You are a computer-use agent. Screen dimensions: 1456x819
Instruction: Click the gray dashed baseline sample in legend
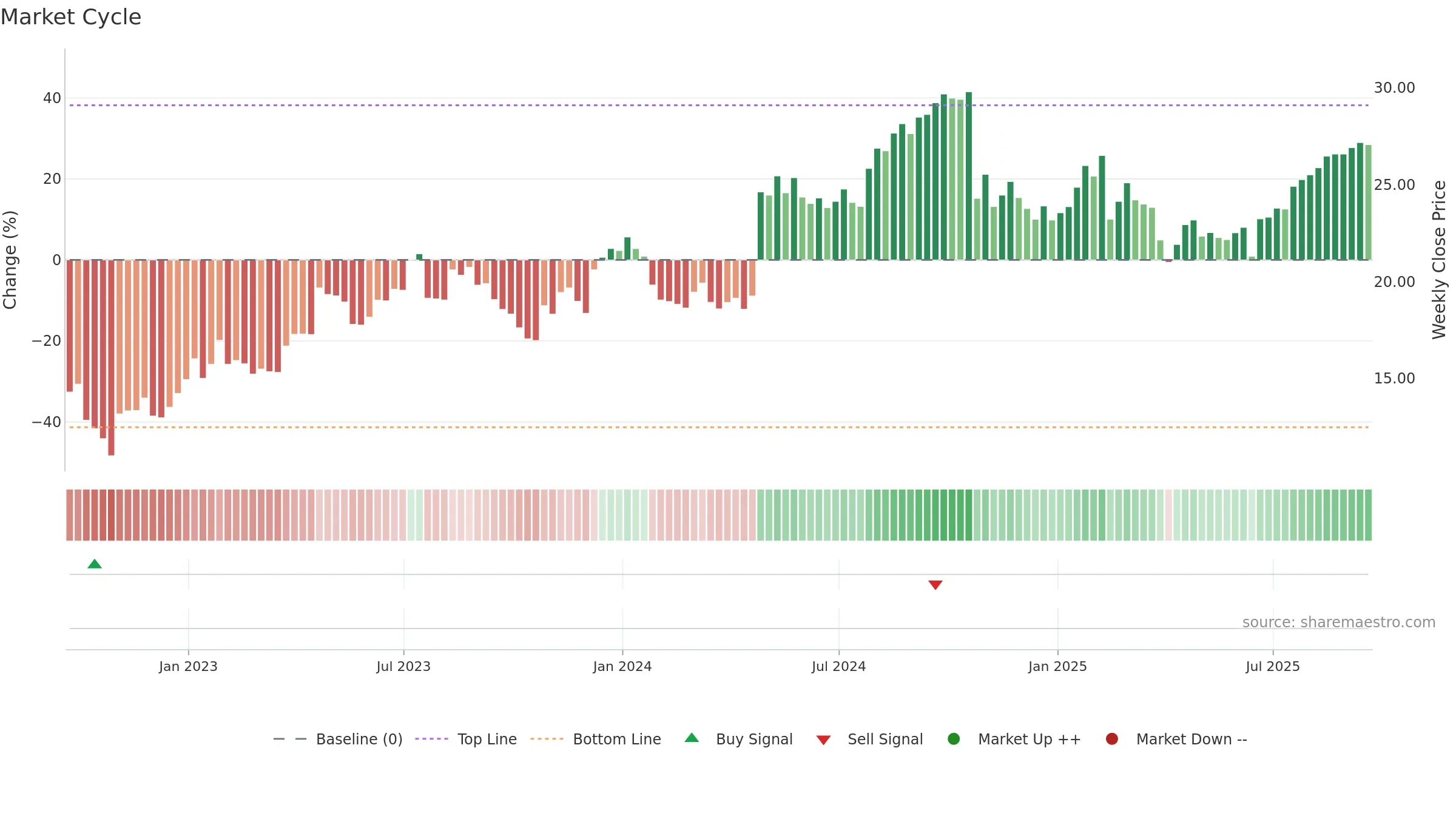point(290,739)
